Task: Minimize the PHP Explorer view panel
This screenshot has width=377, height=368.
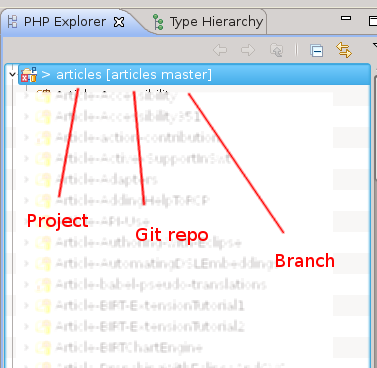Action: pyautogui.click(x=346, y=18)
